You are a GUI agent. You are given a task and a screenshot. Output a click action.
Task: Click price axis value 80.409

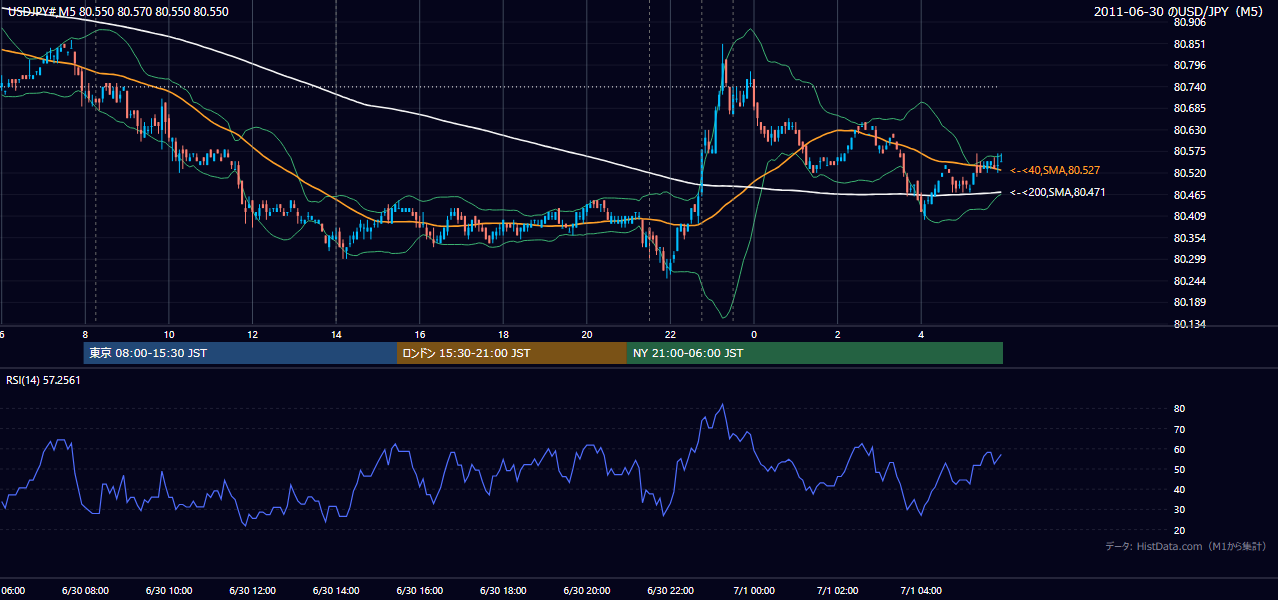pos(1189,216)
